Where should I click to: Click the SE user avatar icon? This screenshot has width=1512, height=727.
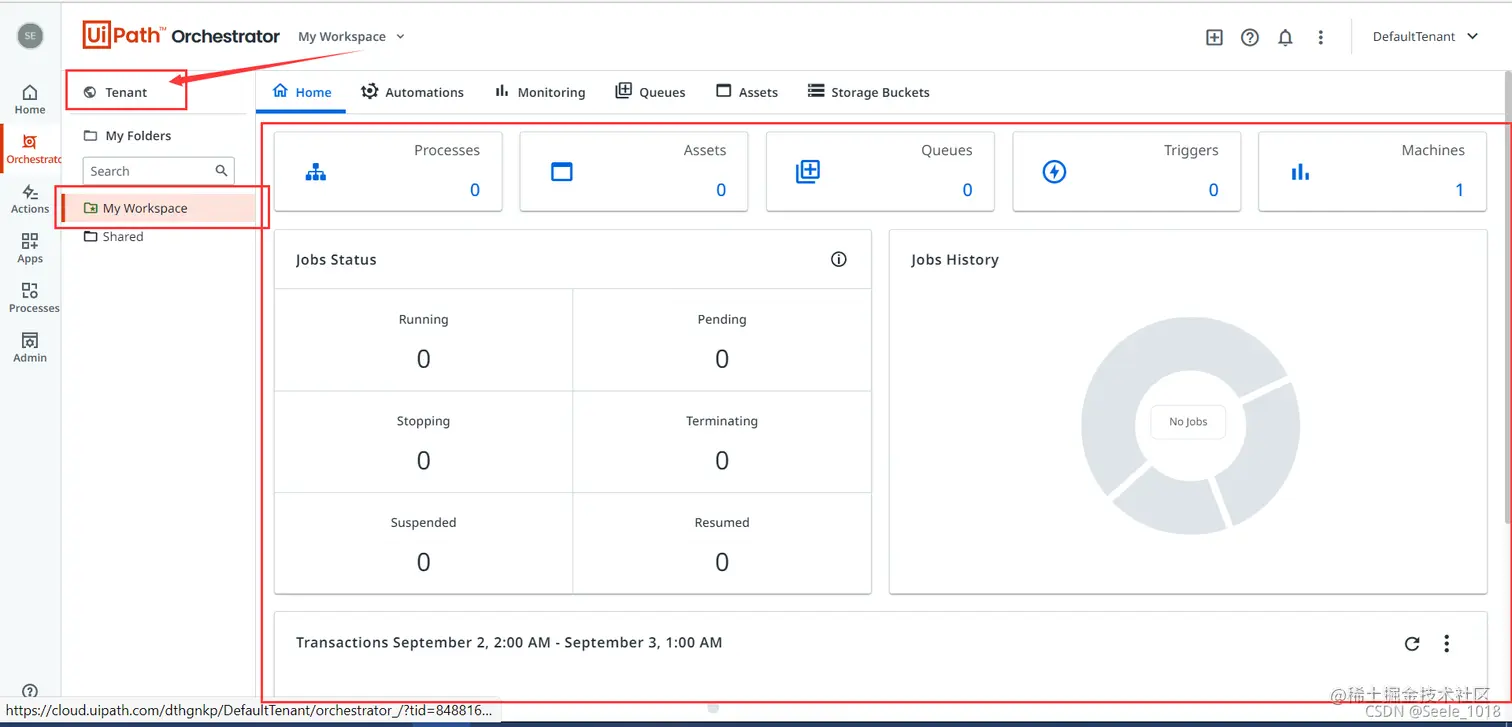tap(30, 36)
